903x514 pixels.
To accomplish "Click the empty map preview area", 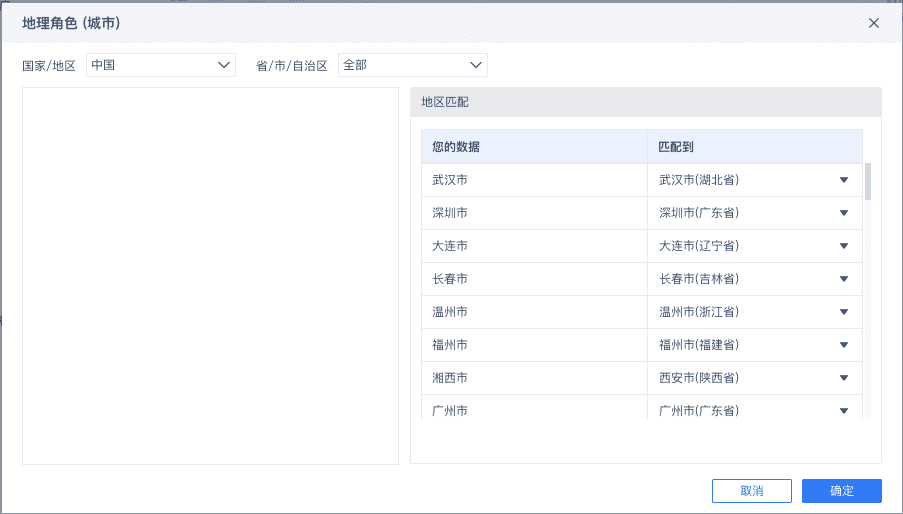I will click(210, 275).
